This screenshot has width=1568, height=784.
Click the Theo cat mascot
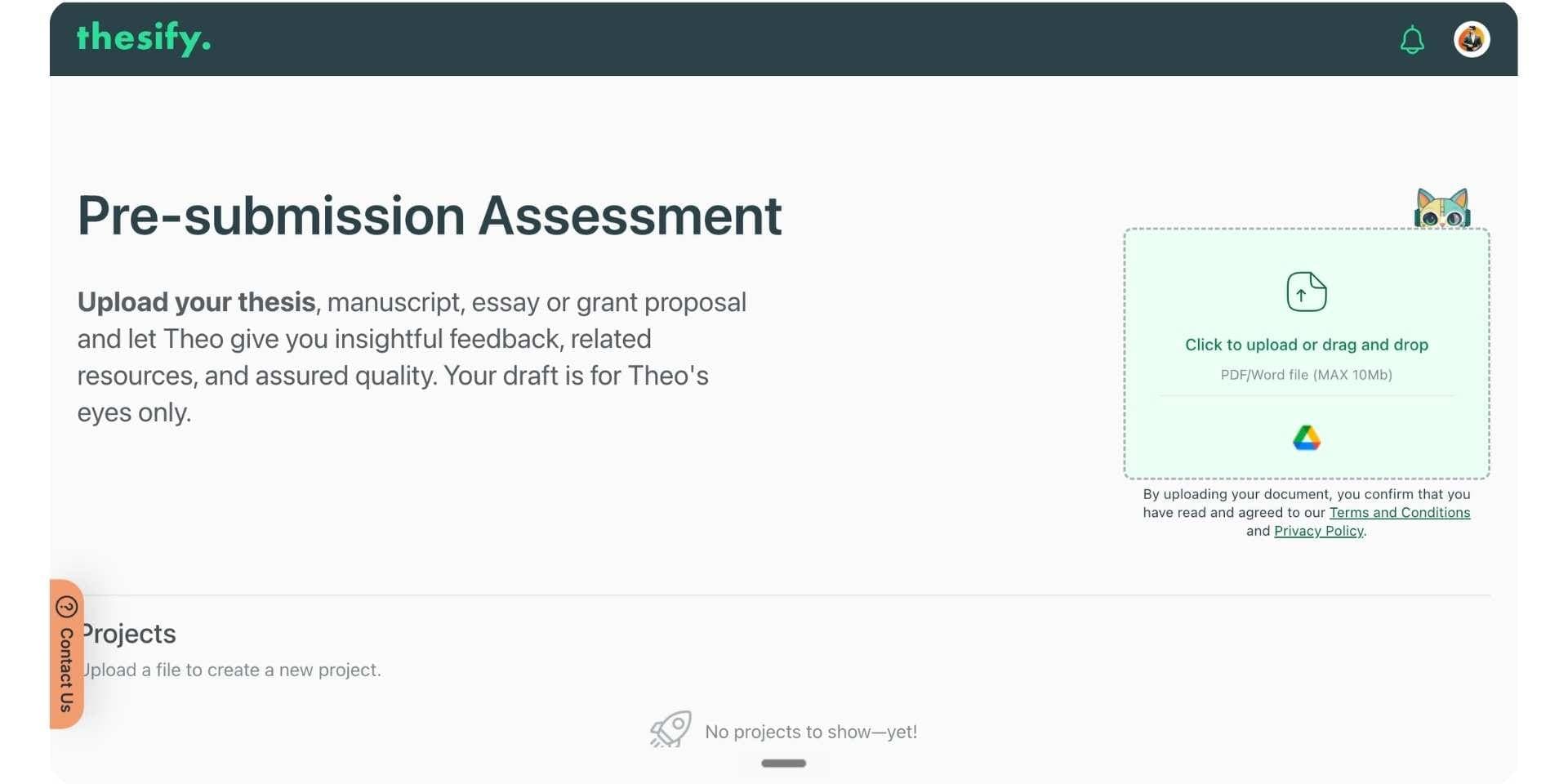pyautogui.click(x=1442, y=208)
